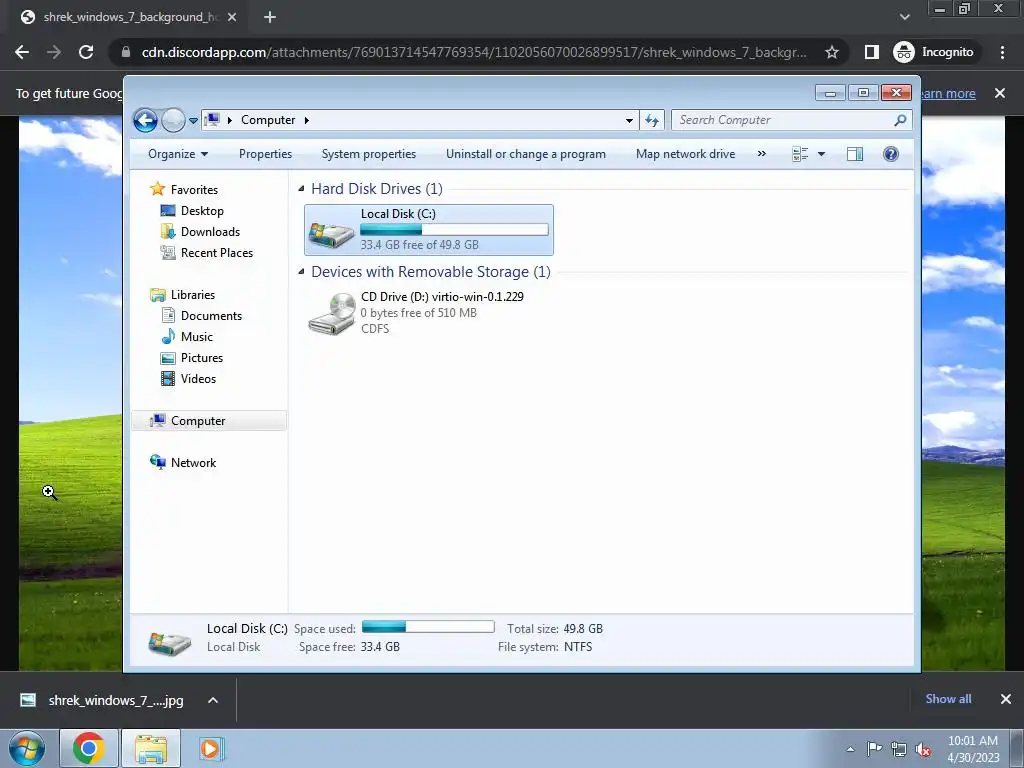Image resolution: width=1024 pixels, height=768 pixels.
Task: Open Windows Media Player from taskbar
Action: click(210, 748)
